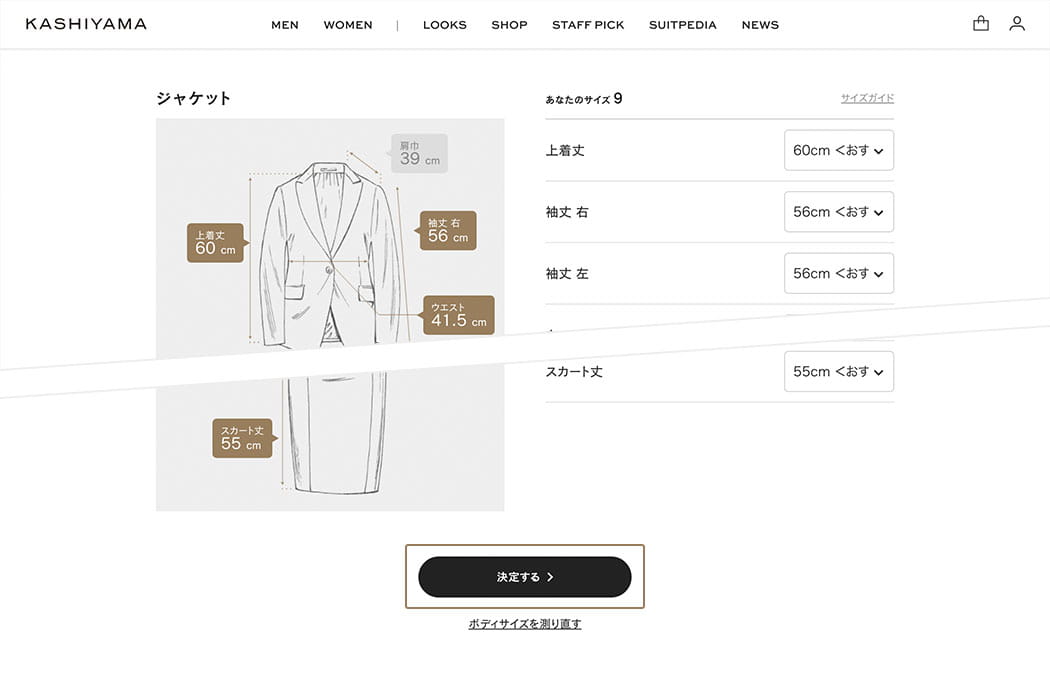The image size is (1050, 700).
Task: Open the SHOP menu item
Action: (x=509, y=25)
